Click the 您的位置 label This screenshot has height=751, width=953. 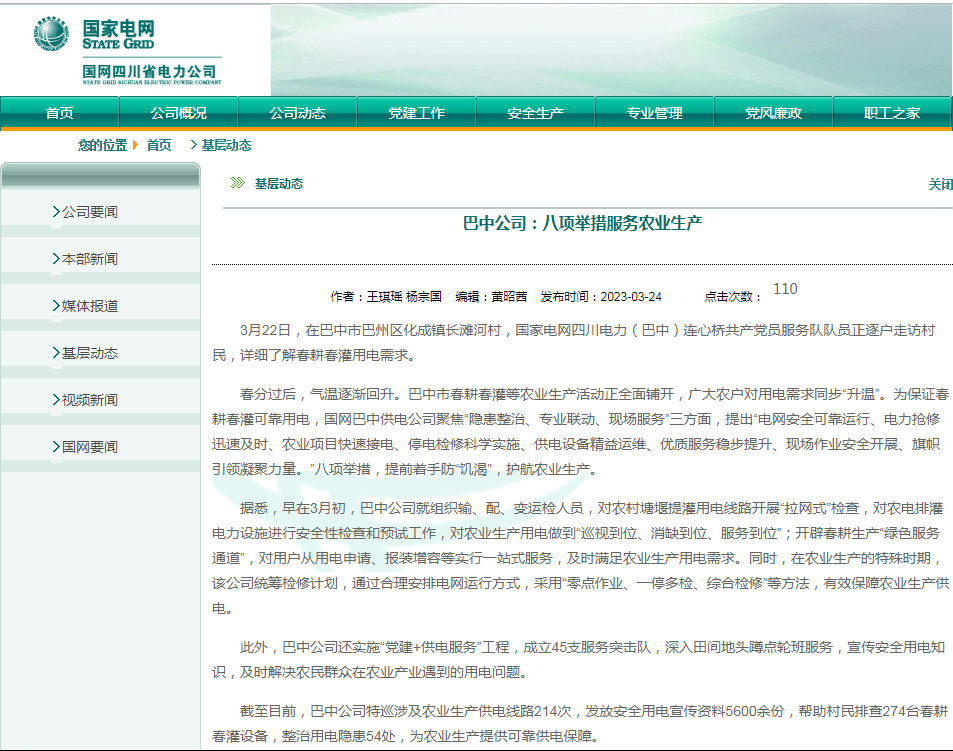click(x=102, y=145)
